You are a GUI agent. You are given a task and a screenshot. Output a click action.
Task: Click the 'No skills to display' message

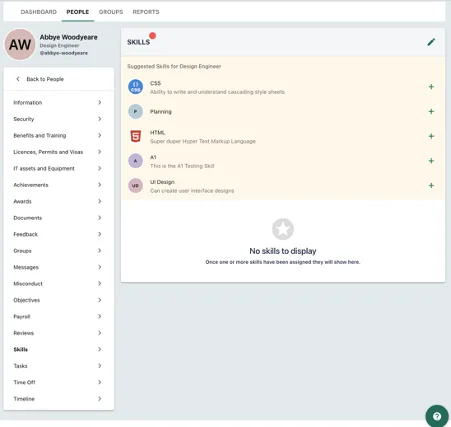coord(283,251)
